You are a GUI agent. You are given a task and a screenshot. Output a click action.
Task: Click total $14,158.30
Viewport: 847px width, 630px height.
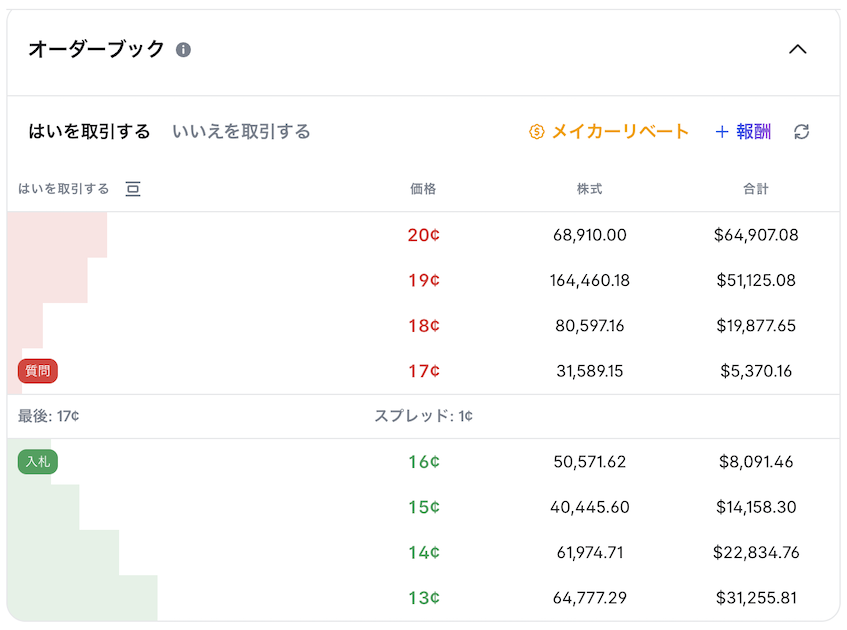coord(756,507)
